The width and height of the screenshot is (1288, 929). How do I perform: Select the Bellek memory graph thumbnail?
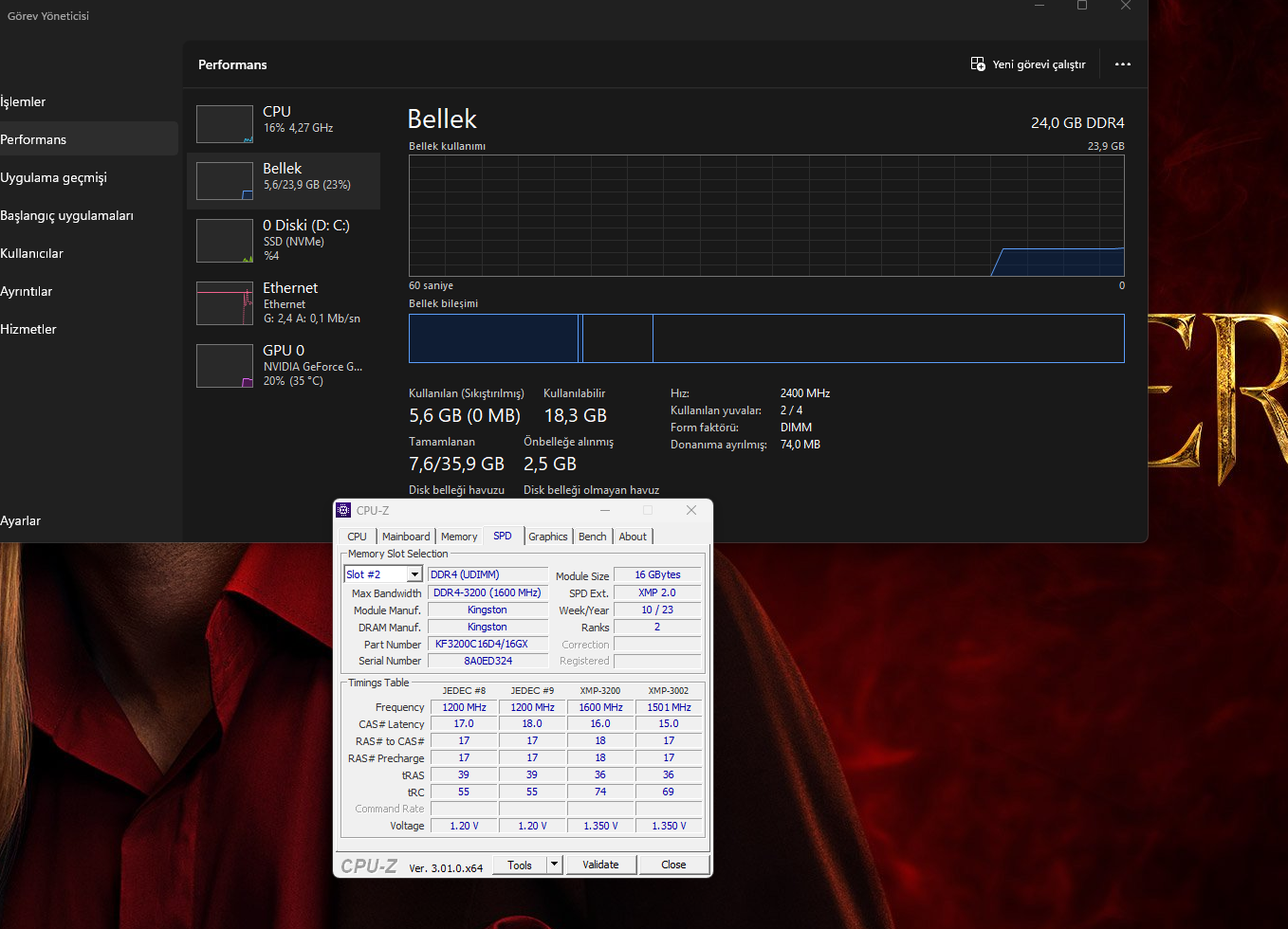[x=225, y=181]
